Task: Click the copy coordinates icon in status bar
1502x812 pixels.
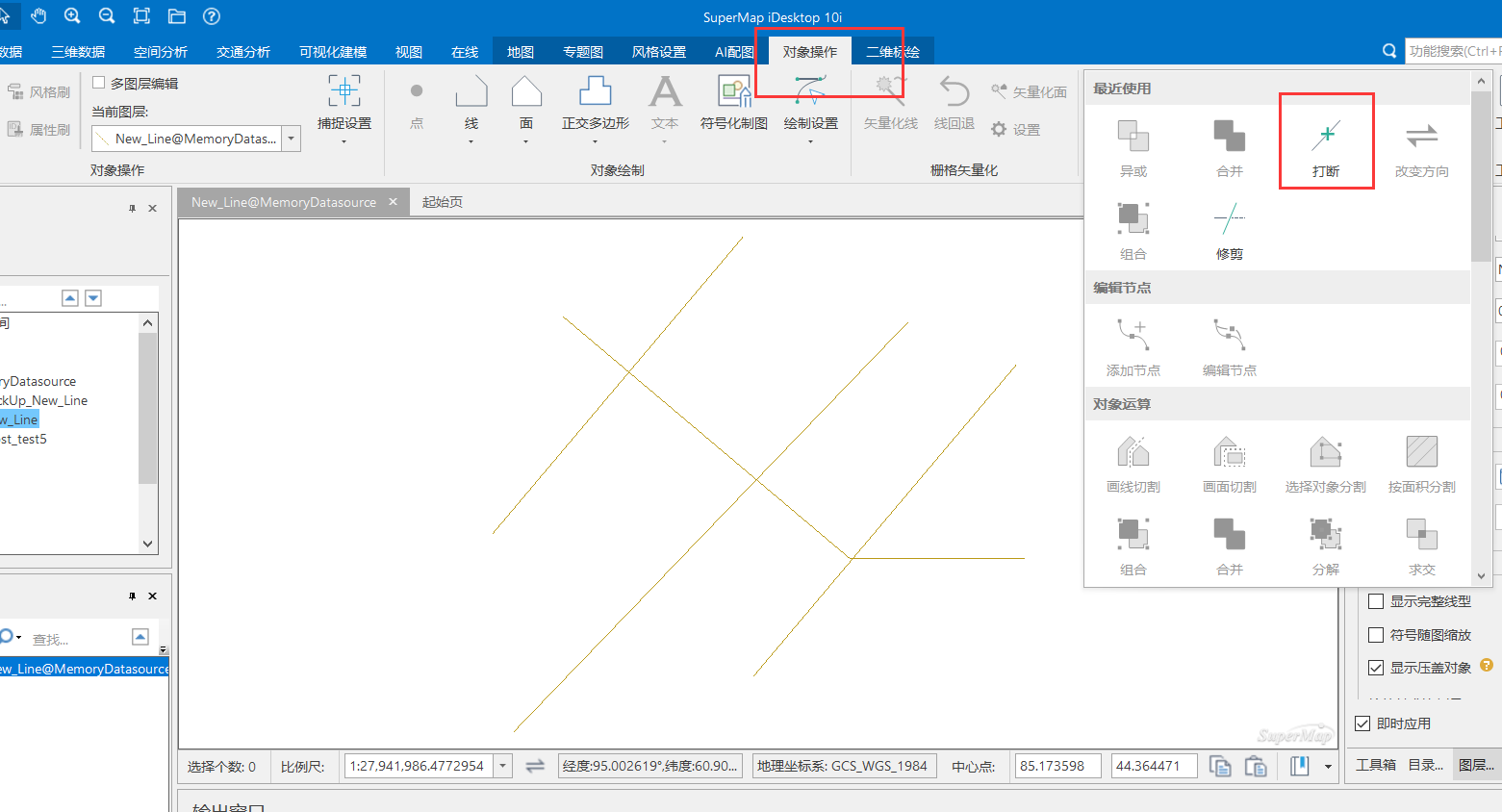Action: click(x=1220, y=766)
